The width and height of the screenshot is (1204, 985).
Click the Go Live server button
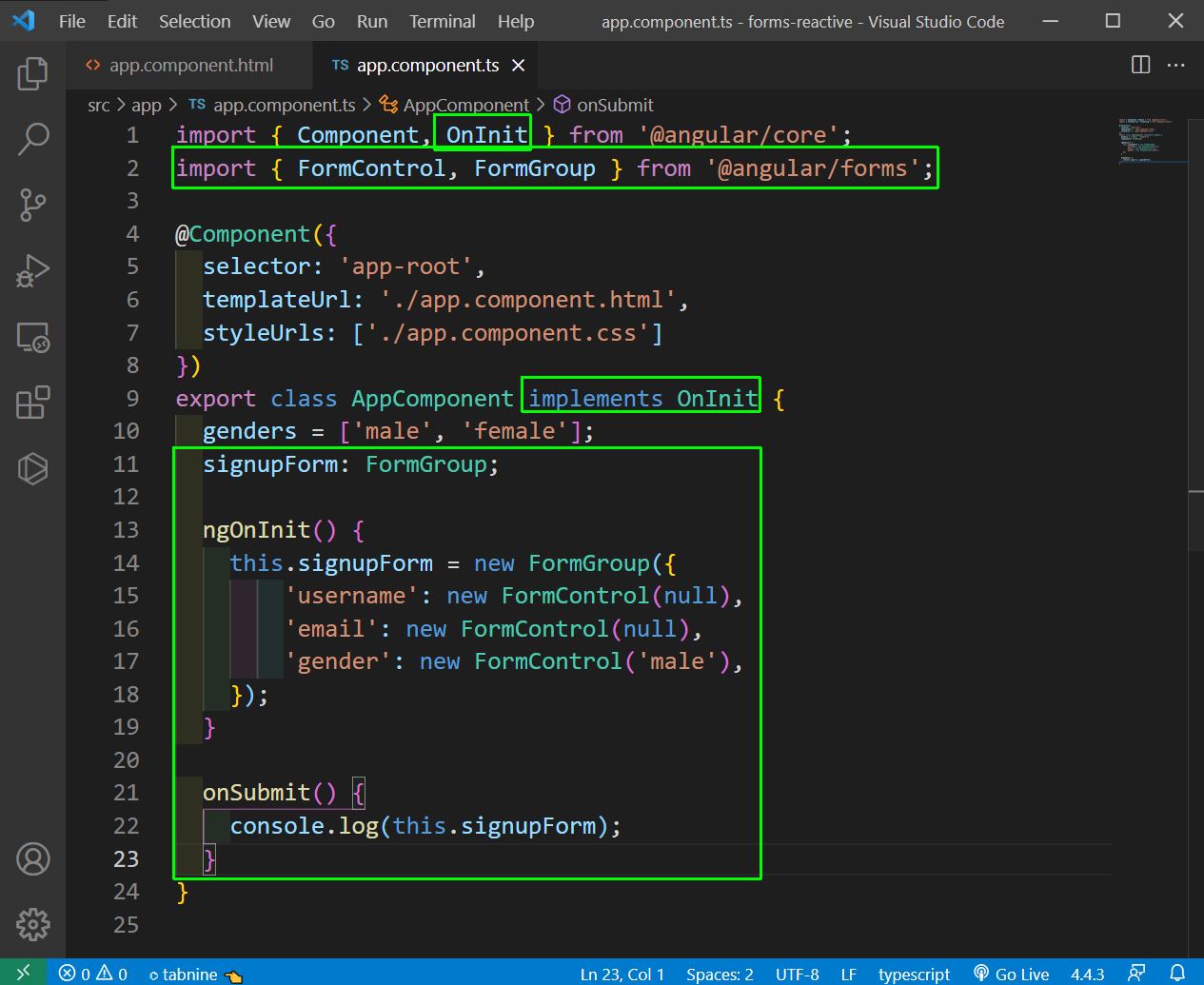(x=1011, y=974)
